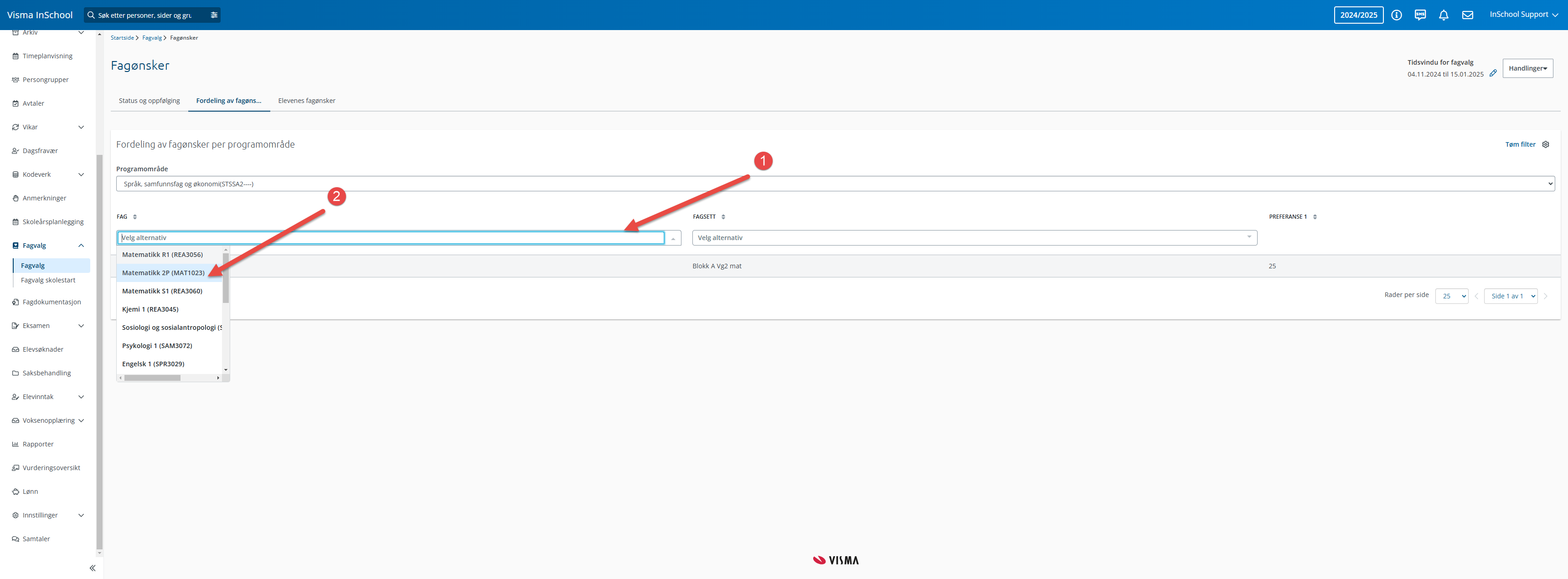Click the FAG Velg alternativ search field
The height and width of the screenshot is (579, 1568).
(x=391, y=238)
